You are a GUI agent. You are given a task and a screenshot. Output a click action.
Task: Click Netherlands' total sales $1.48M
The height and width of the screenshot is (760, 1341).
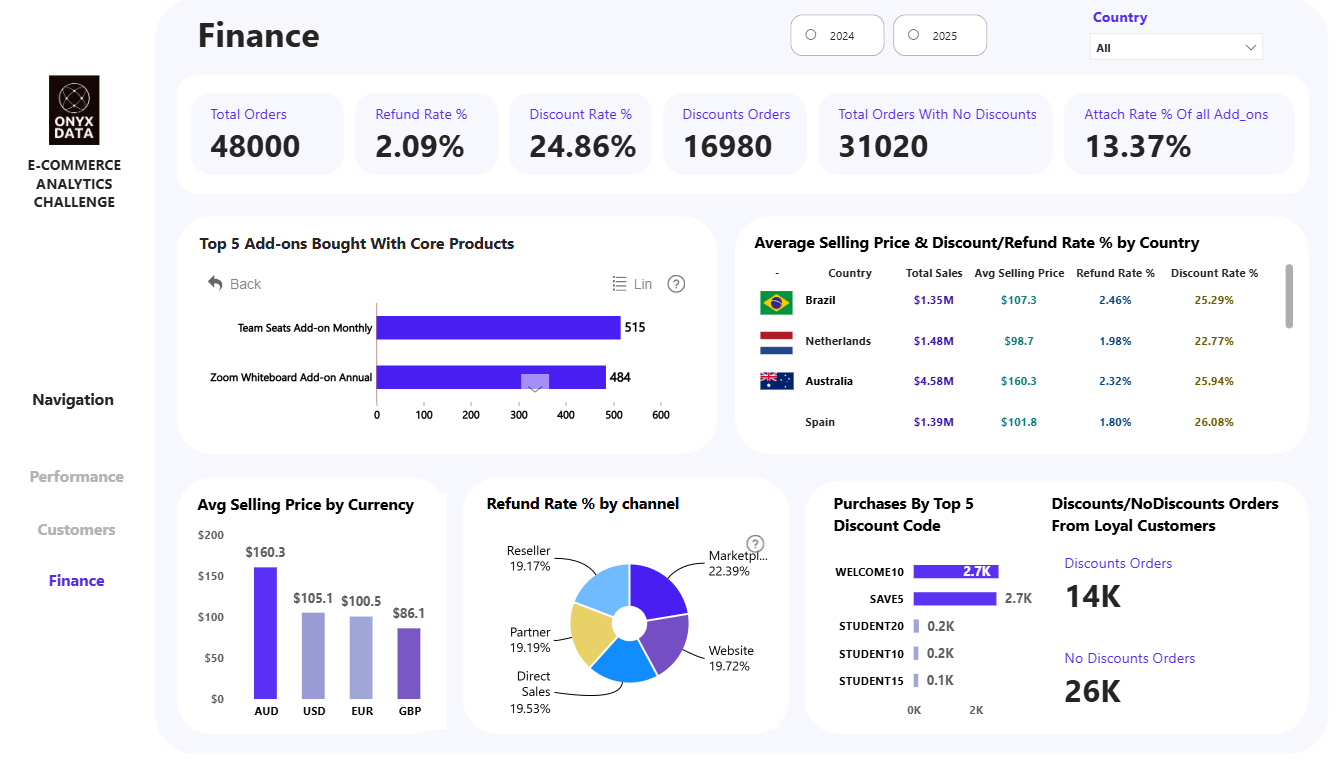click(x=934, y=341)
